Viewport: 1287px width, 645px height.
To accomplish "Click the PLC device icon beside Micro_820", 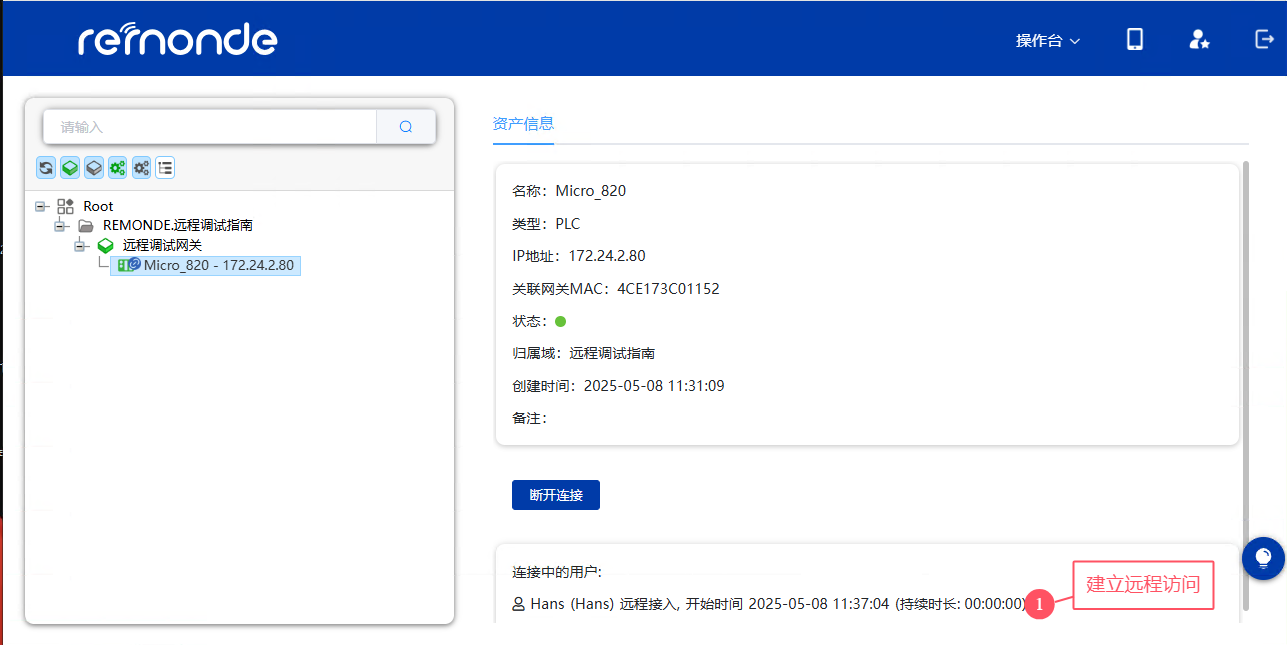I will click(129, 265).
